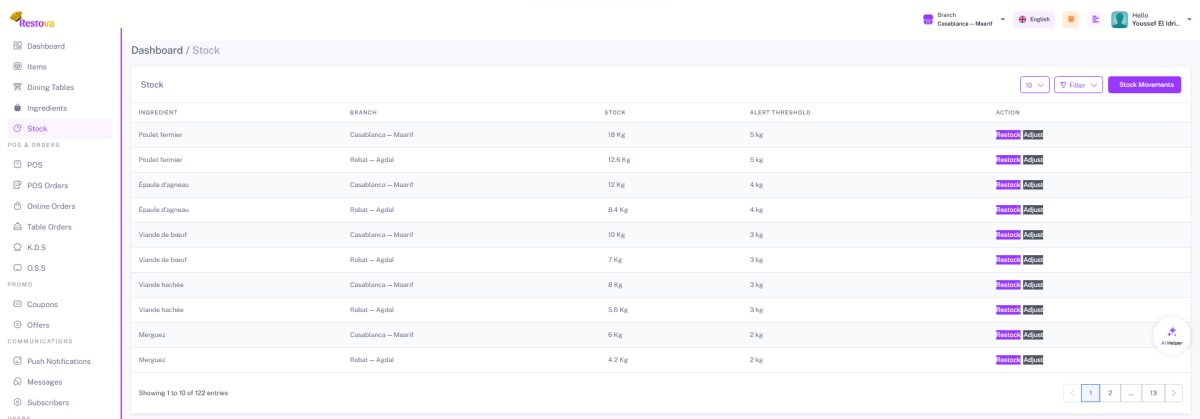This screenshot has height=419, width=1200.
Task: Click the Stock Movements button
Action: [x=1145, y=85]
